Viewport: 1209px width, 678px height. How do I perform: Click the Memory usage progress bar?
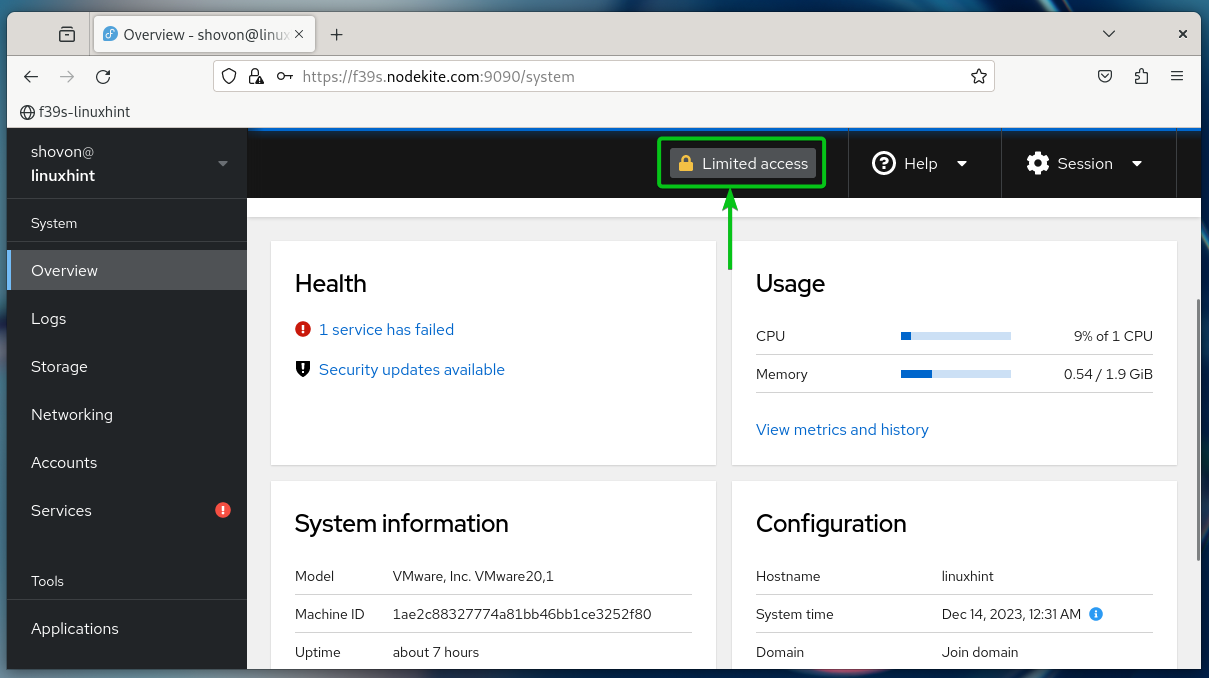[x=956, y=374]
